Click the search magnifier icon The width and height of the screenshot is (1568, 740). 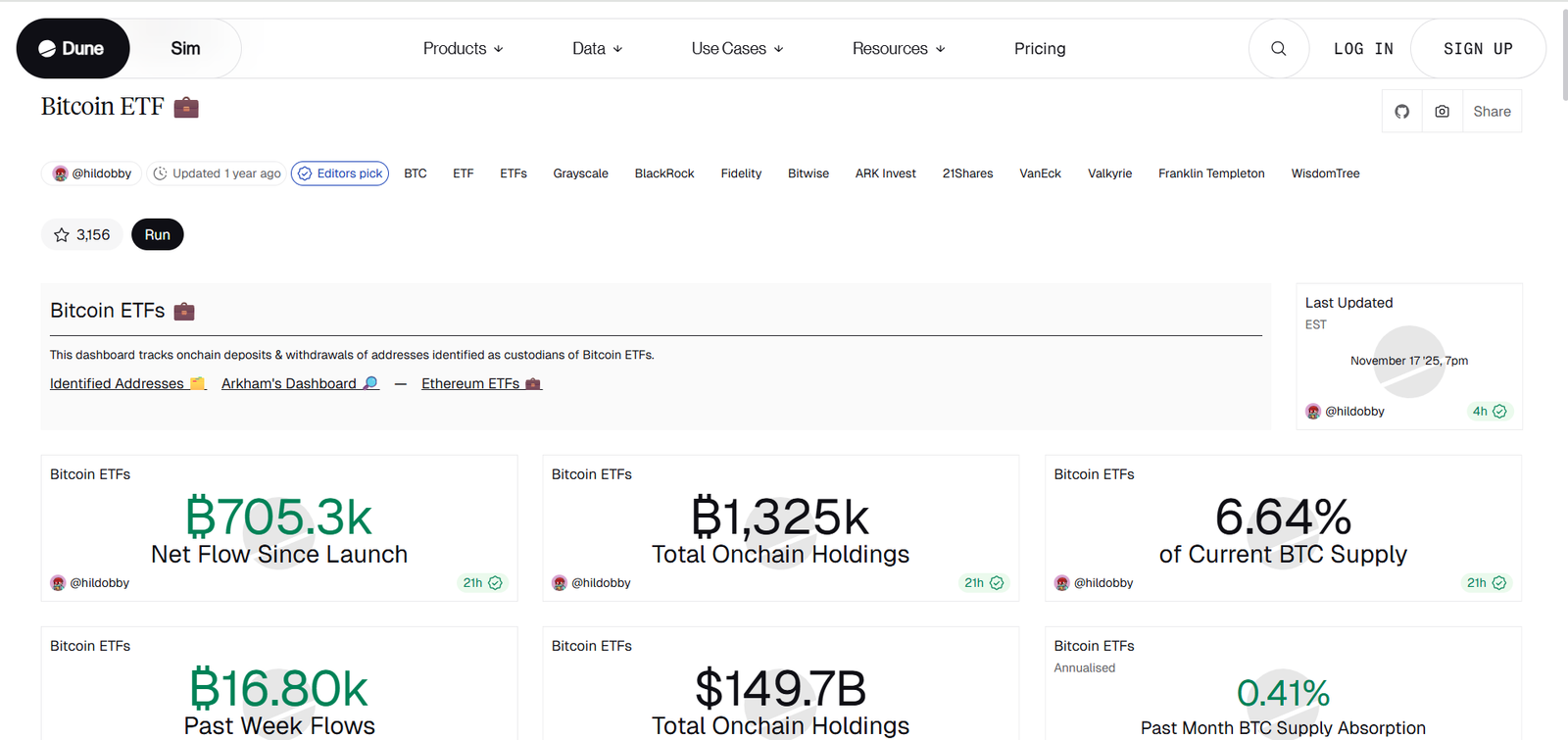tap(1278, 48)
